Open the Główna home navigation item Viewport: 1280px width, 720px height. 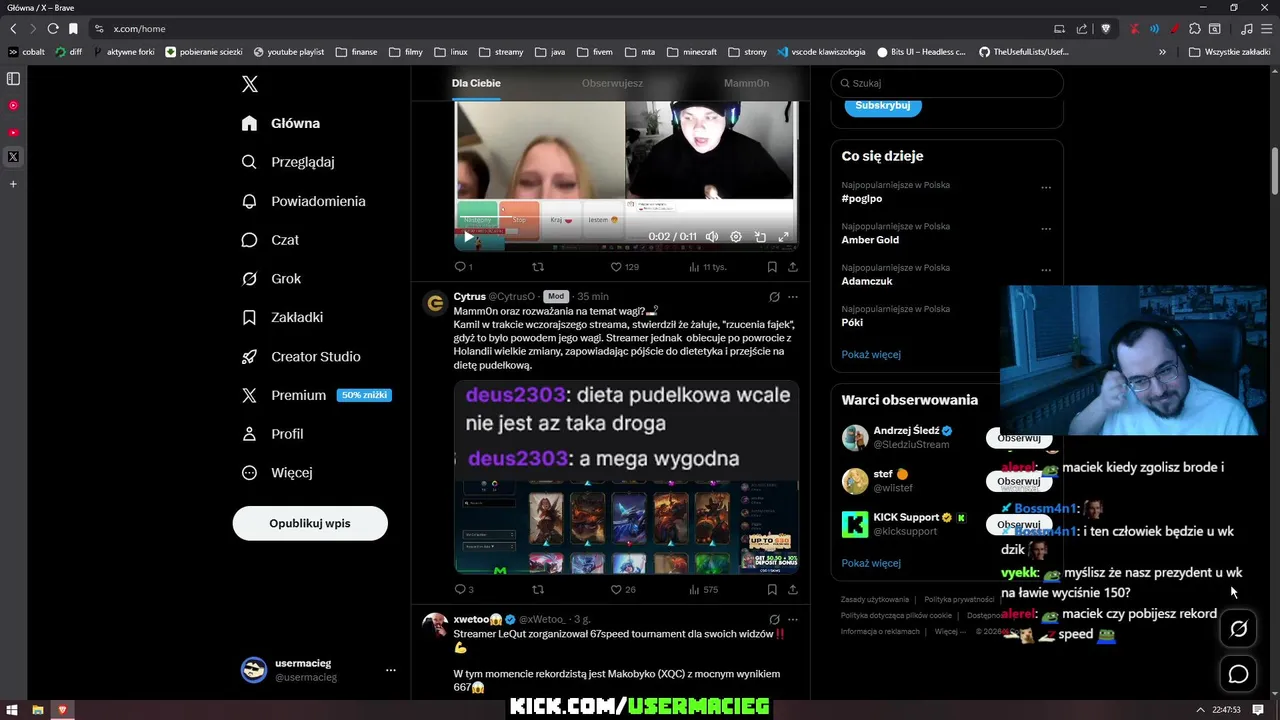coord(281,123)
